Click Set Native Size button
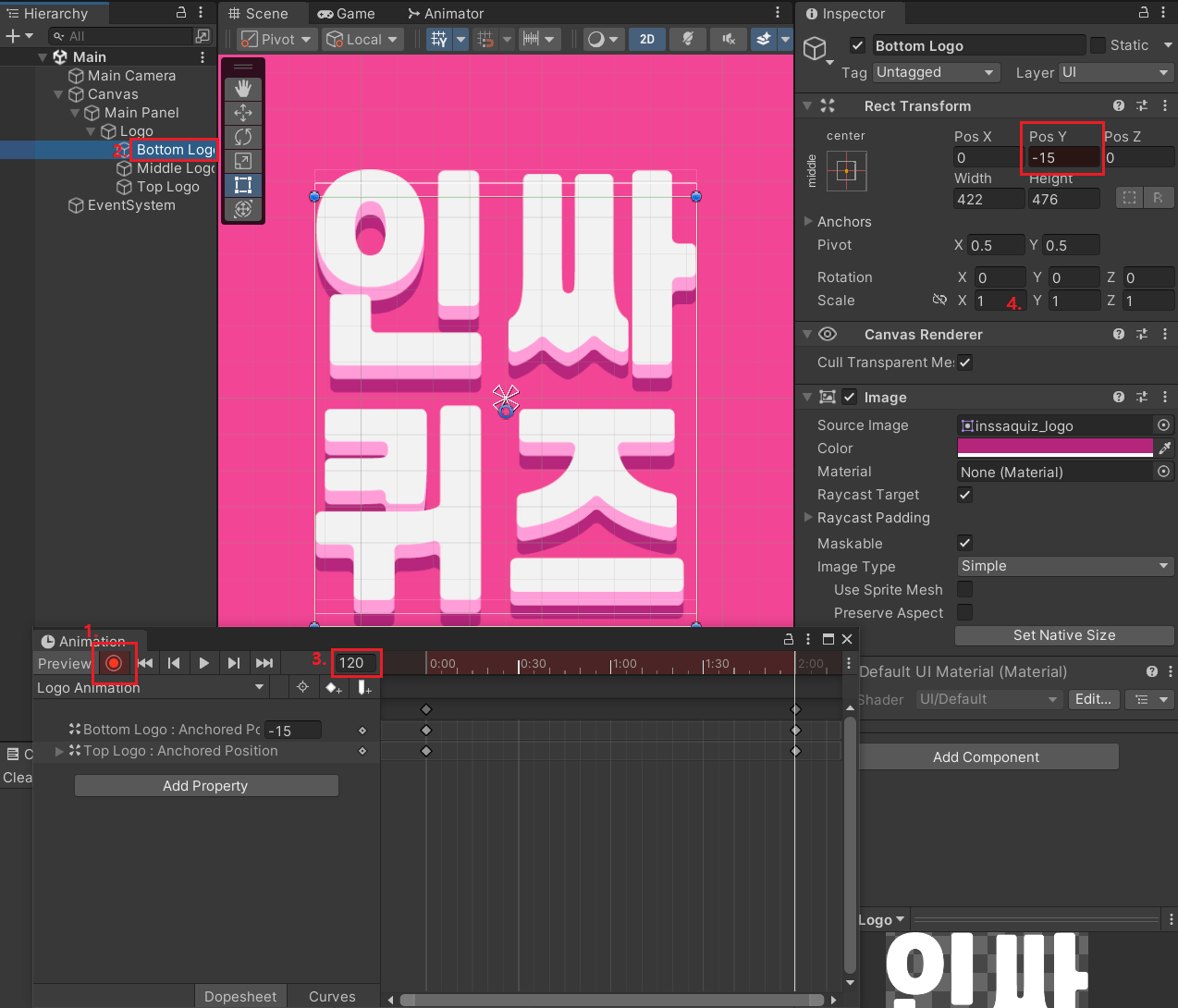Image resolution: width=1178 pixels, height=1008 pixels. [1064, 635]
